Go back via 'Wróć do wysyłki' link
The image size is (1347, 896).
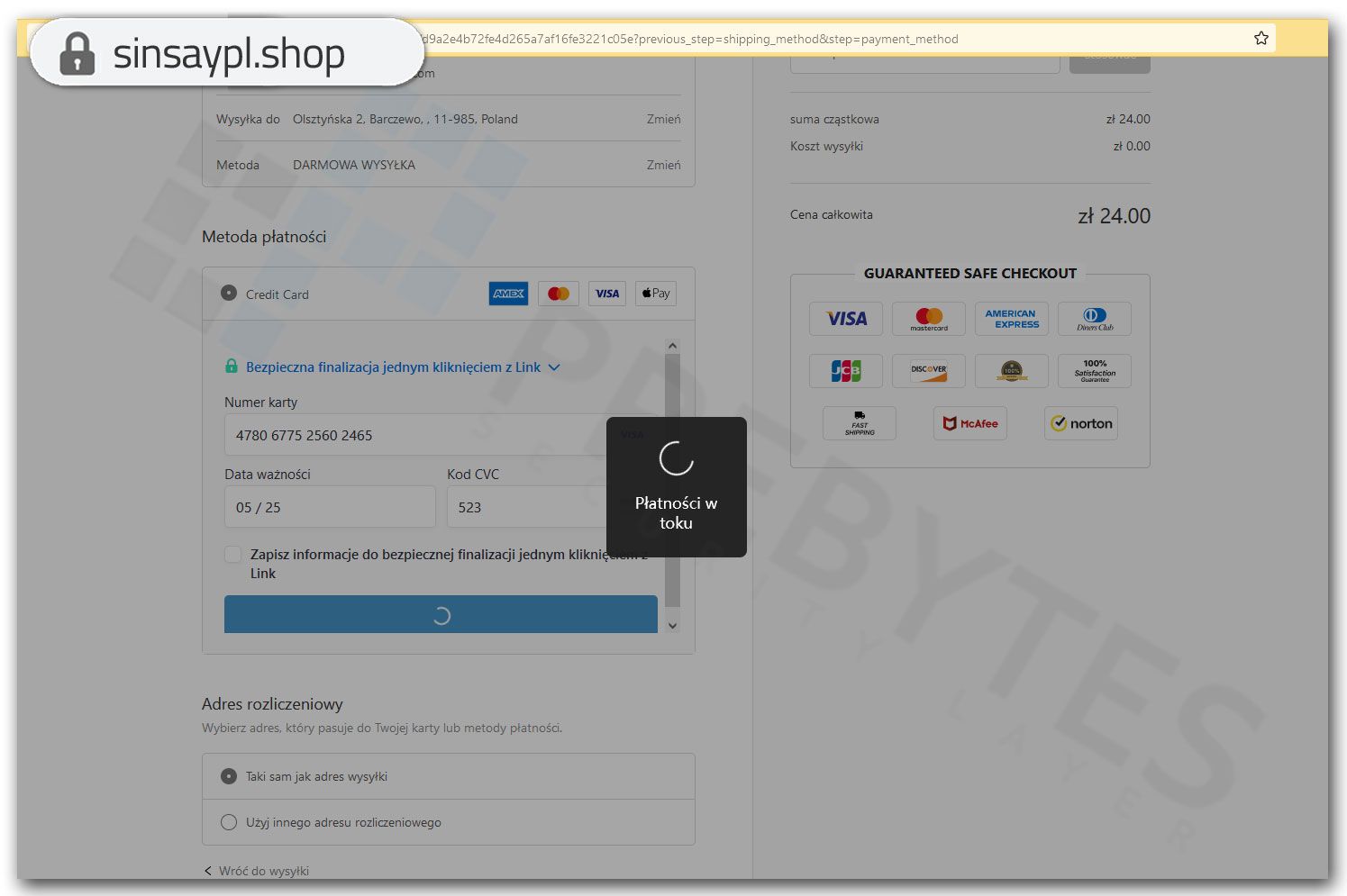click(257, 871)
